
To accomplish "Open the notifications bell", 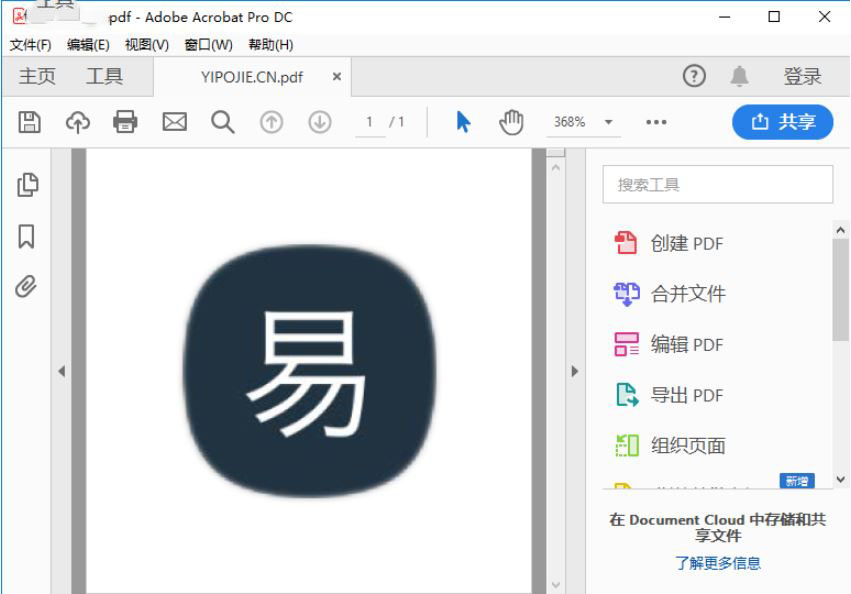I will tap(739, 76).
